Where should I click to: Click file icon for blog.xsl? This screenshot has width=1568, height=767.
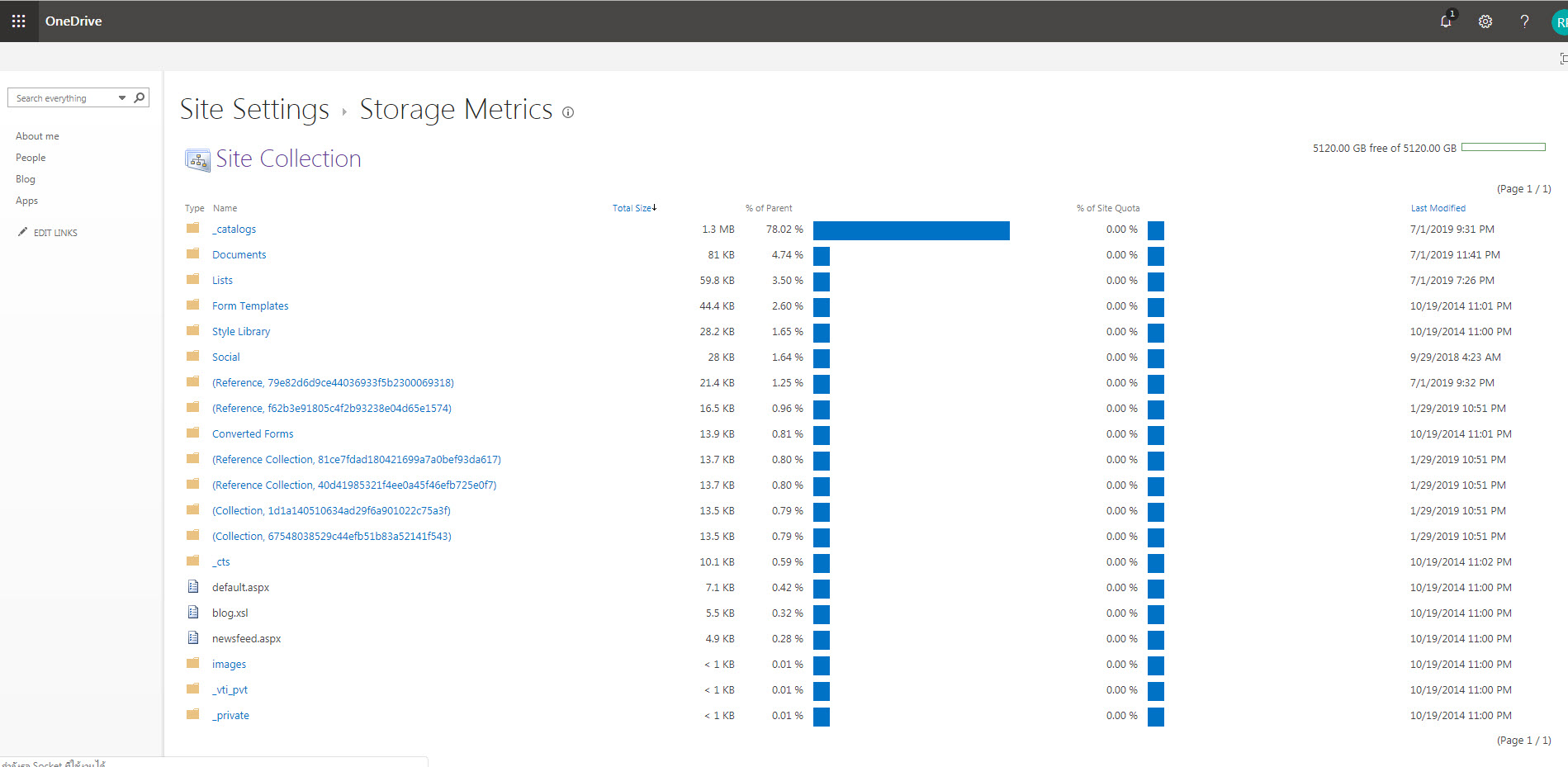(193, 612)
